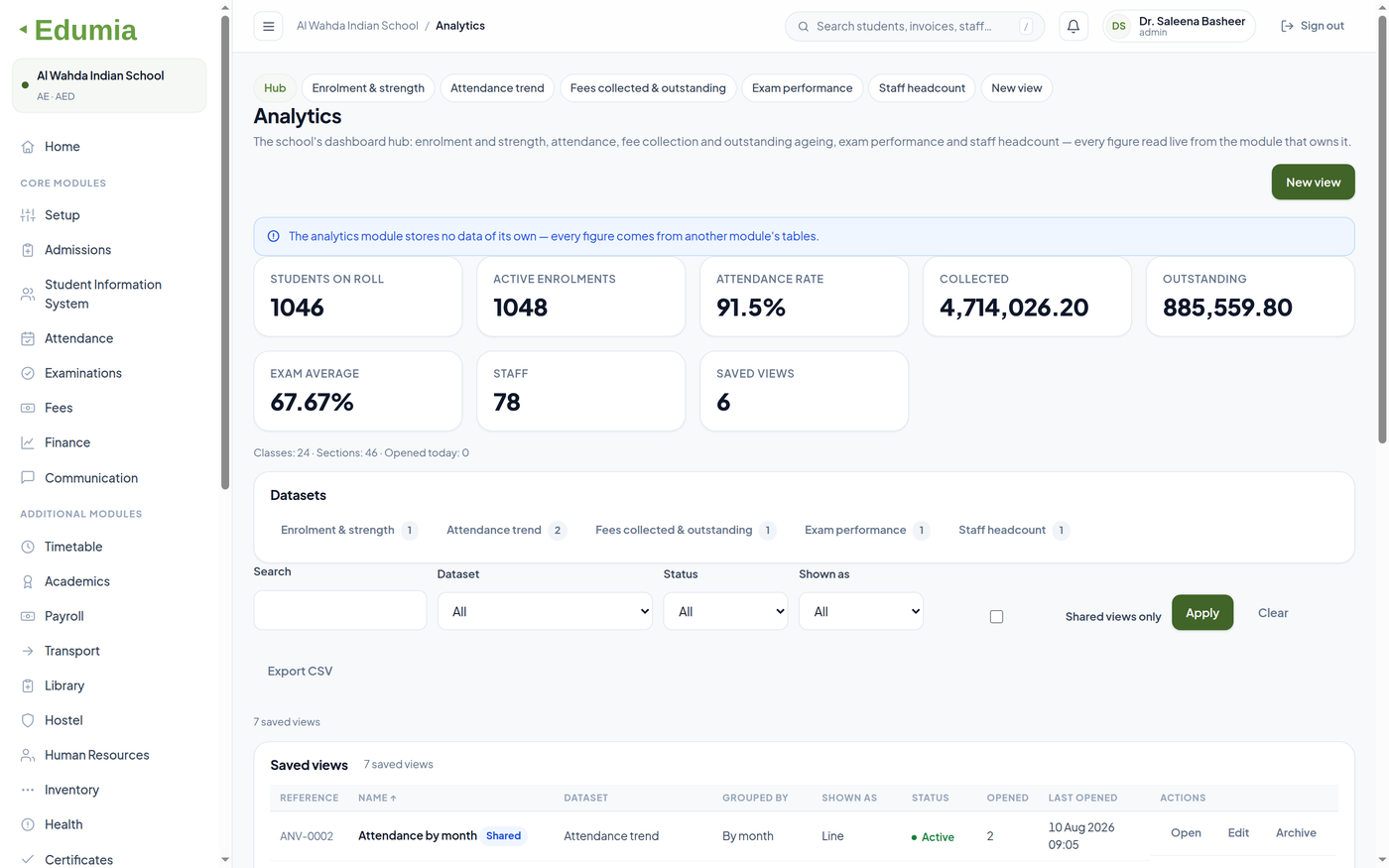The height and width of the screenshot is (868, 1389).
Task: Click the Examinations checkmark icon
Action: tap(28, 373)
